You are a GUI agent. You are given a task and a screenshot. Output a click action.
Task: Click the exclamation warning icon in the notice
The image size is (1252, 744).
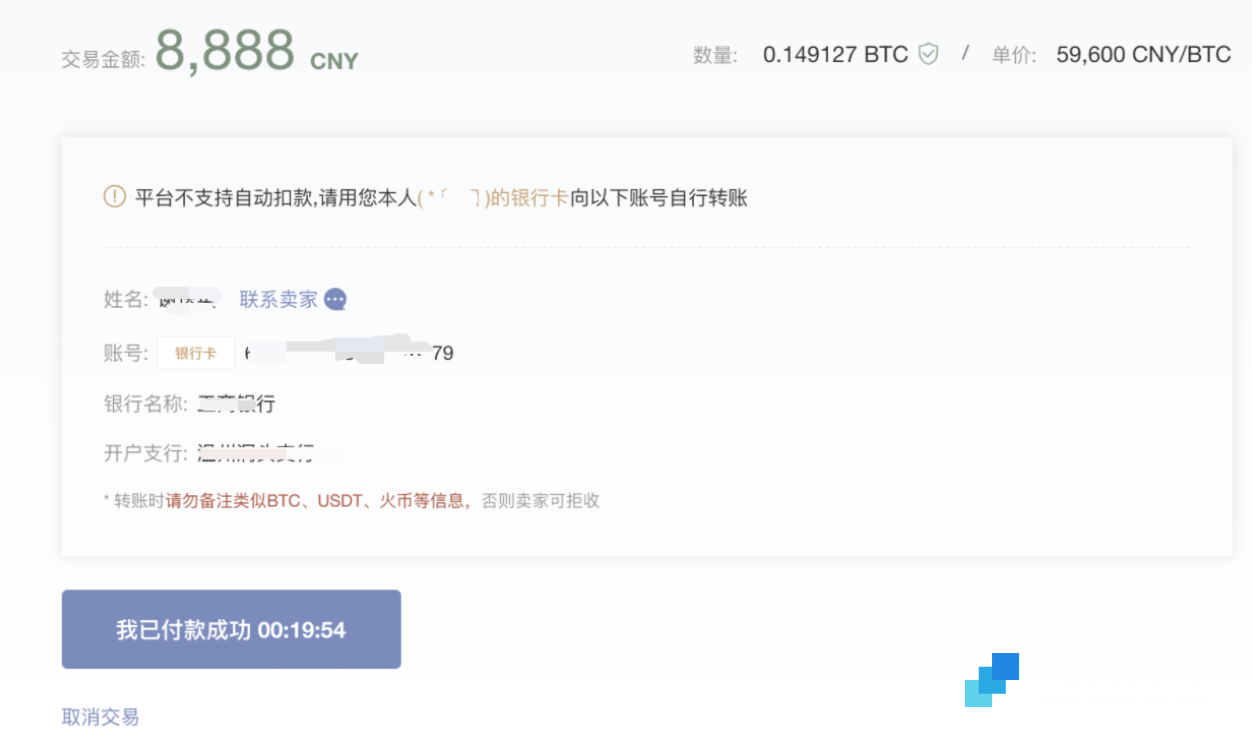coord(113,198)
